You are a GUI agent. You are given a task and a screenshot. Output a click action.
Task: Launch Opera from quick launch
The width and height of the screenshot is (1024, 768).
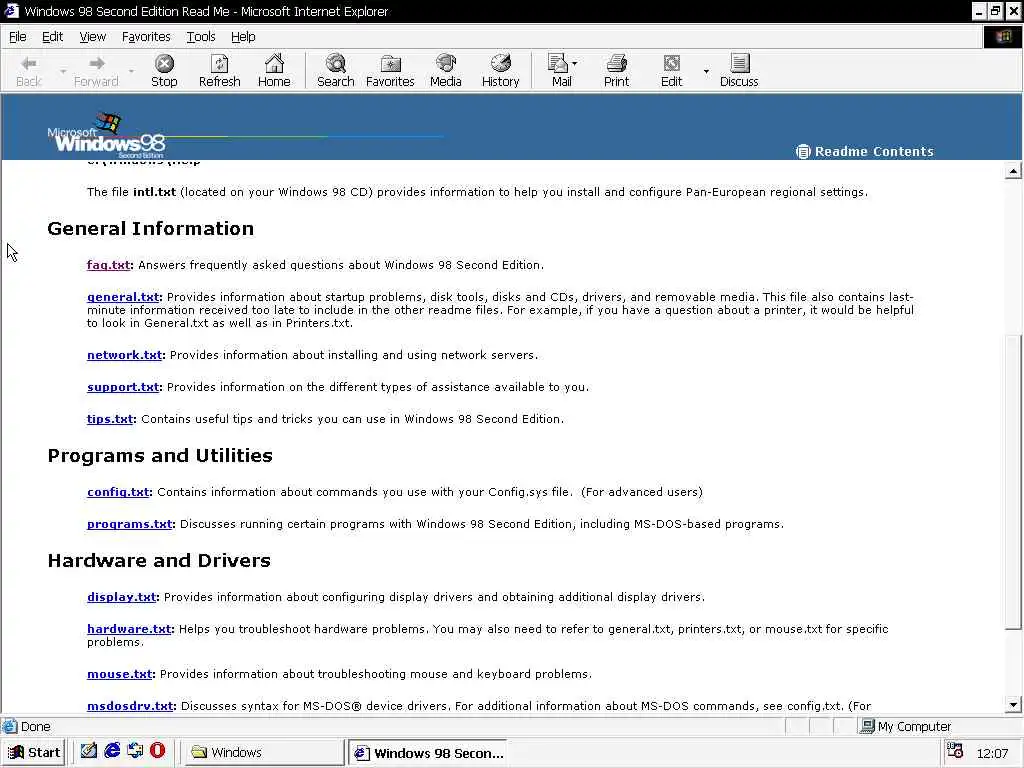157,751
